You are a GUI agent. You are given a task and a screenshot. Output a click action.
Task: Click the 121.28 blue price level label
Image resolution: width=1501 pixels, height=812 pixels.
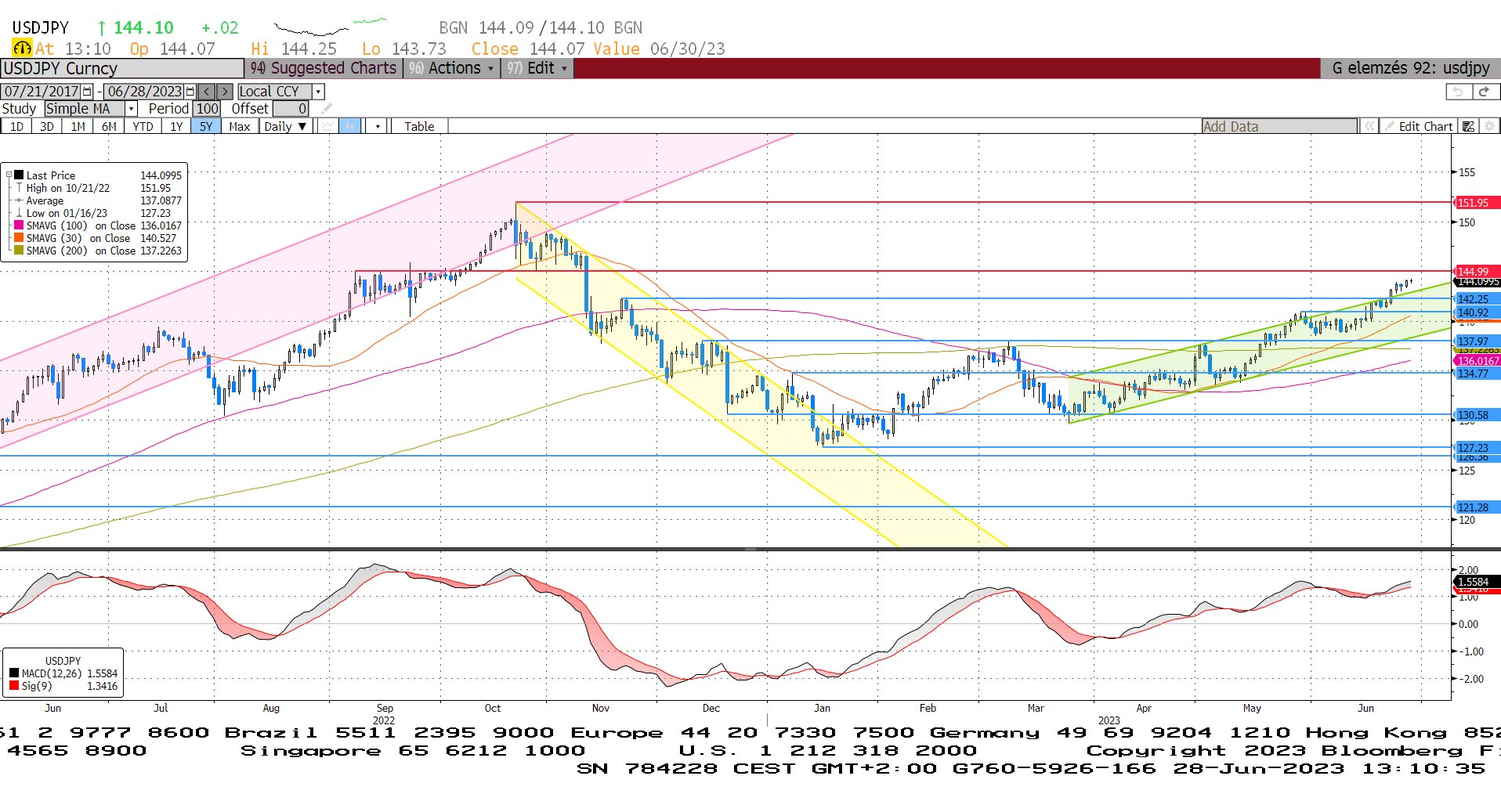tap(1477, 507)
